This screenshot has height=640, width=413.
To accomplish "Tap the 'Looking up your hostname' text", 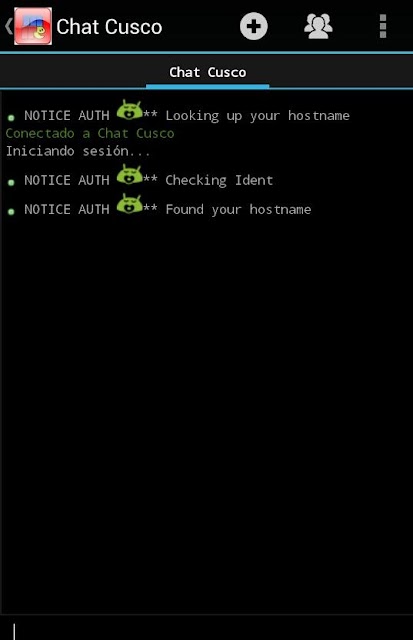I will [x=258, y=116].
